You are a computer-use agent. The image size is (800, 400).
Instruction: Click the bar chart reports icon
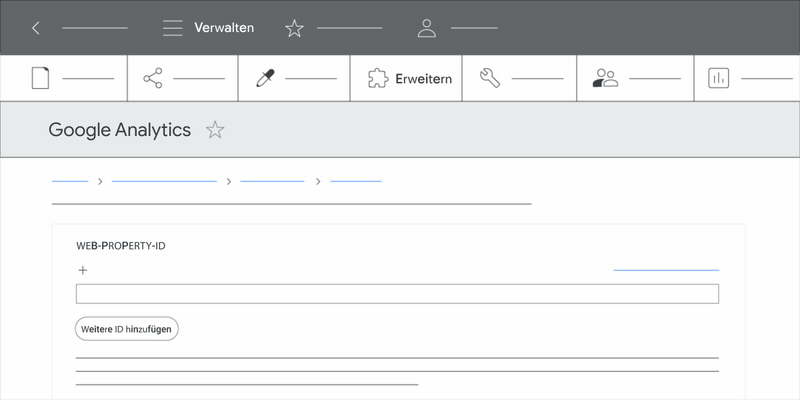point(718,79)
